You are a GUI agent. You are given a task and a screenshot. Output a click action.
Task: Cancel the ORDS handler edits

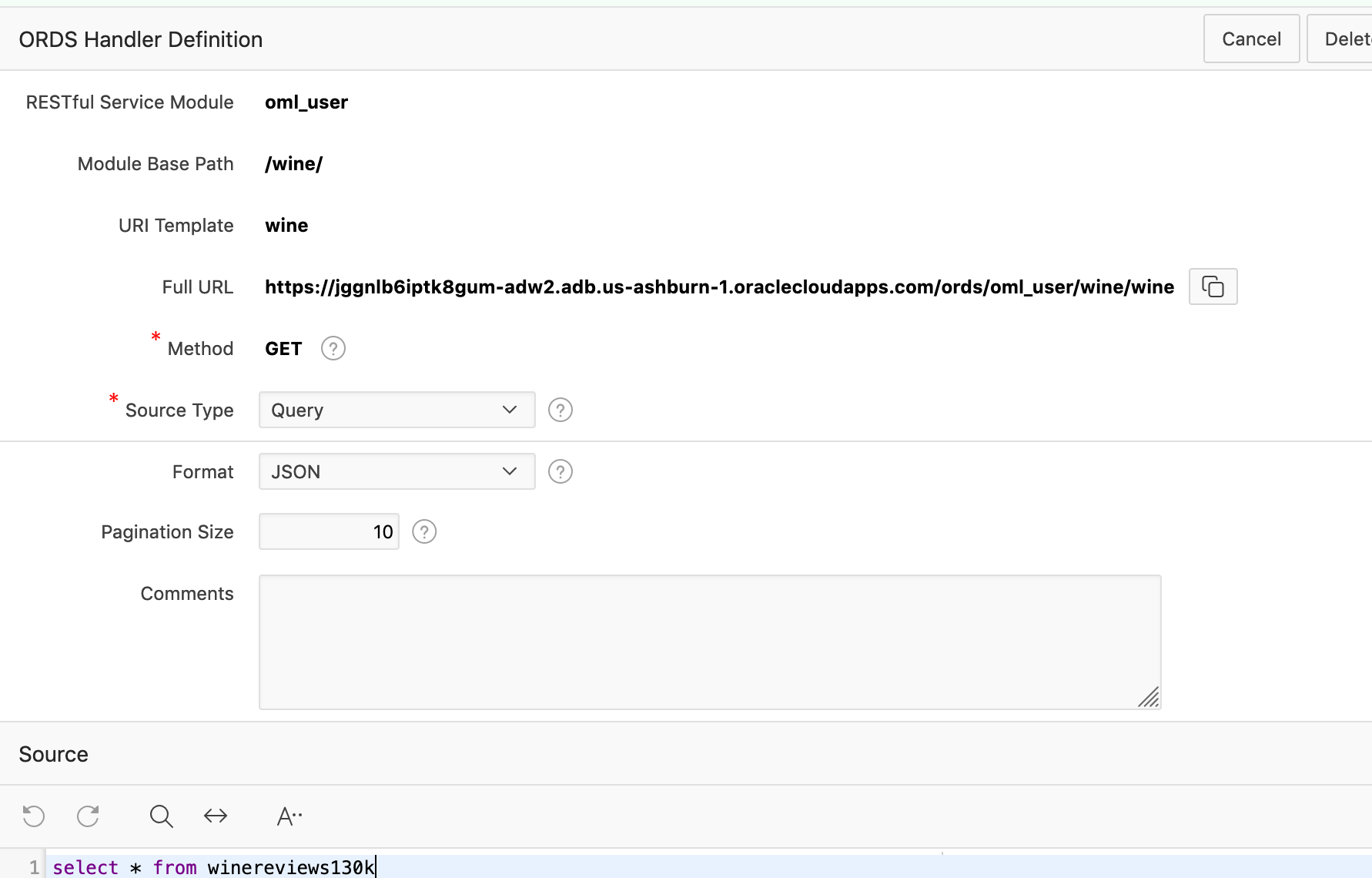[x=1250, y=39]
